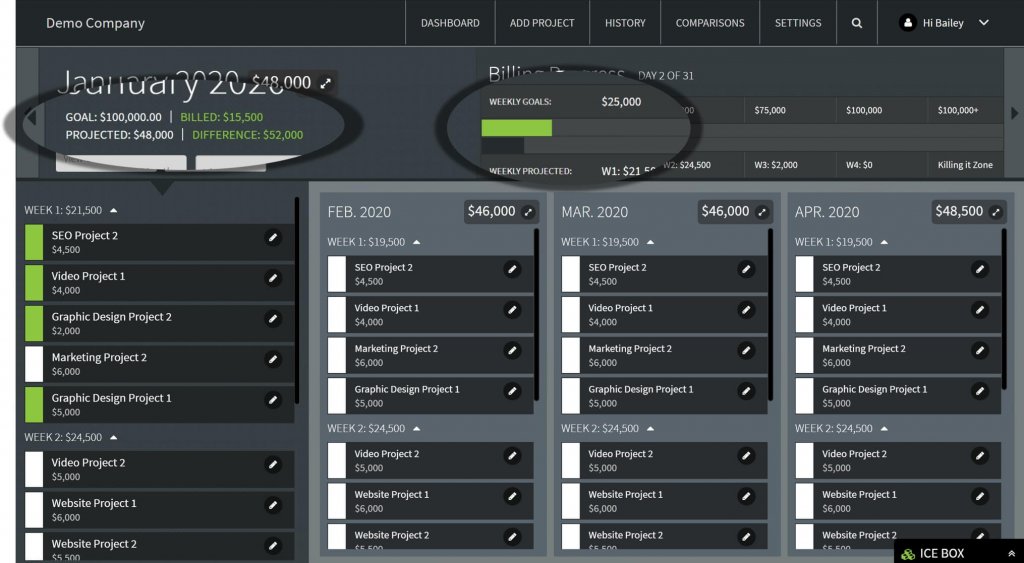Collapse March Week 2: $24,500 section
This screenshot has height=563, width=1024.
coord(650,429)
